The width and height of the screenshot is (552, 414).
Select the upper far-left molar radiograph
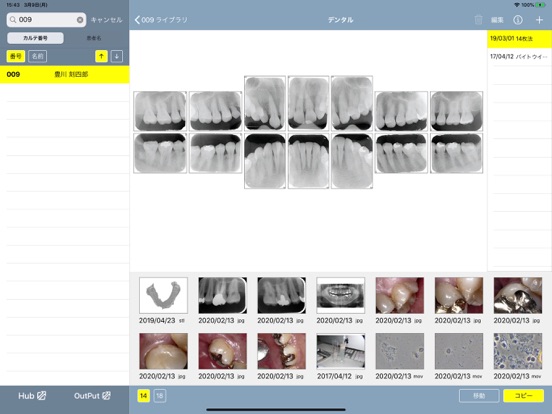[160, 111]
